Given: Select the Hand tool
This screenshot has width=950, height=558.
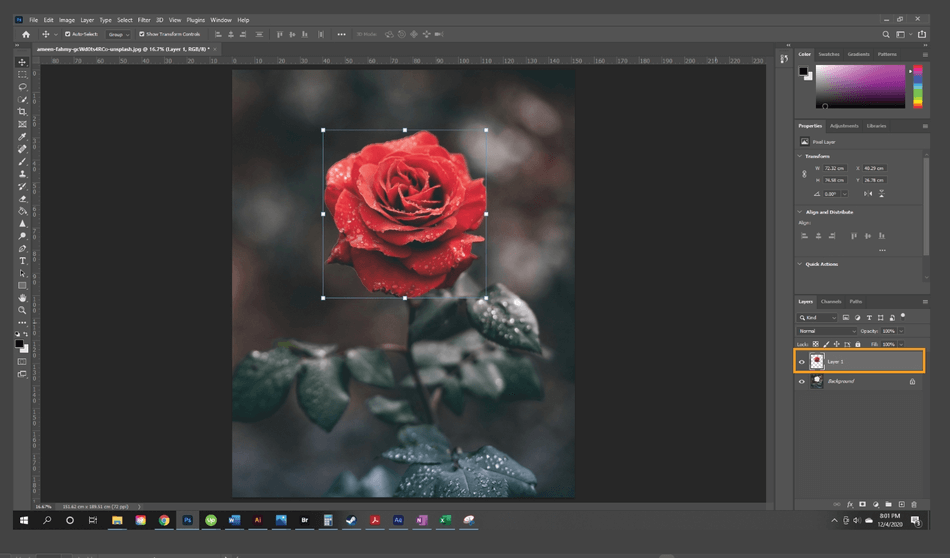Looking at the screenshot, I should 22,298.
